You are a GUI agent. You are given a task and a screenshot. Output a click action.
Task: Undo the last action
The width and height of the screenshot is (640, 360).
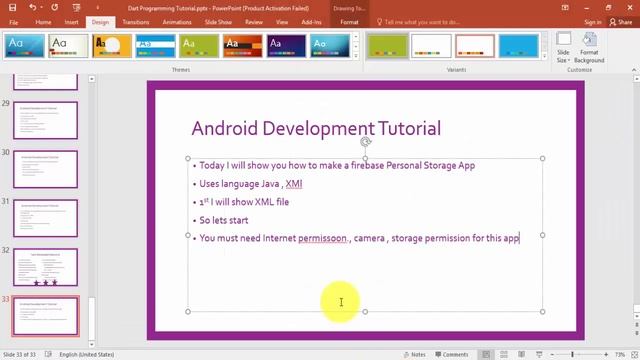pos(33,8)
